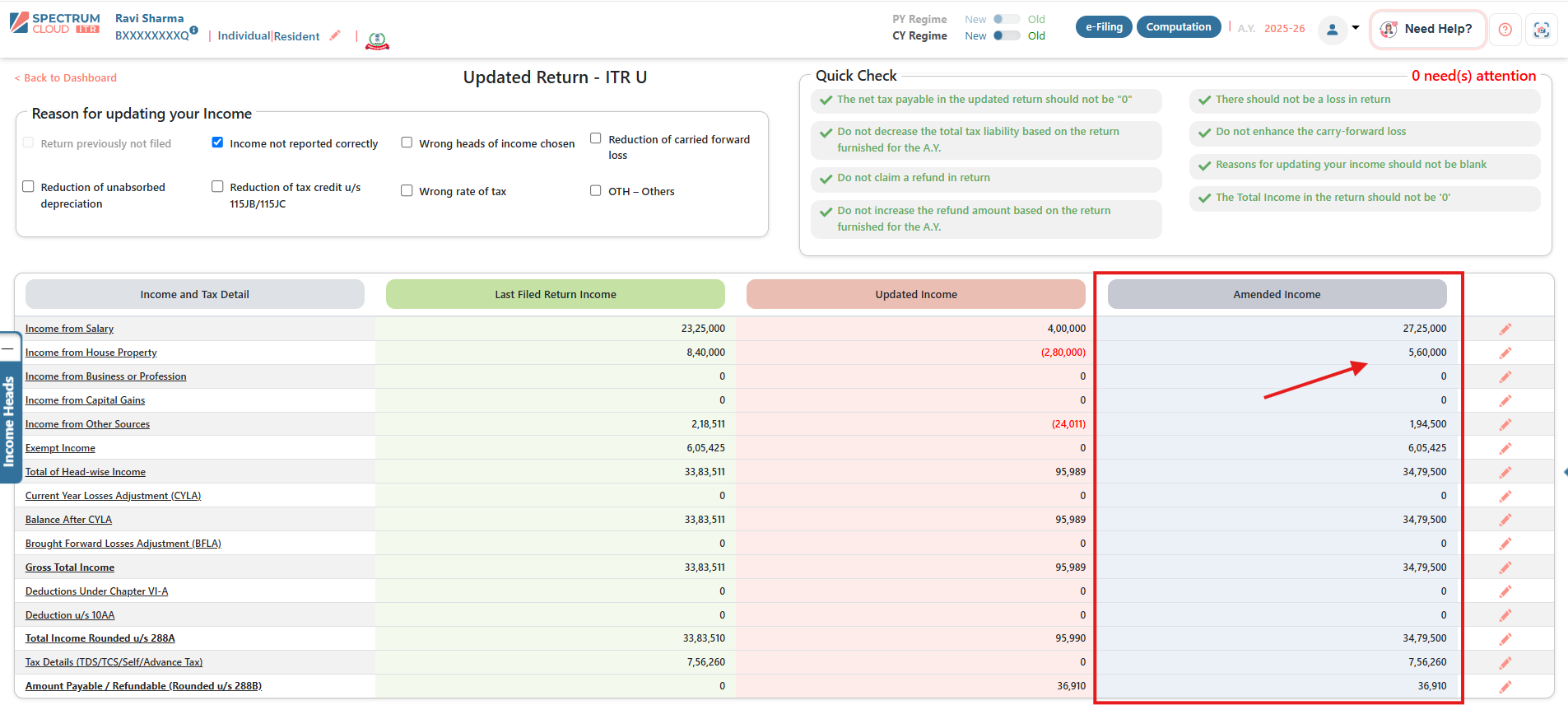
Task: Open Deduction u/s 10AA link
Action: click(69, 615)
